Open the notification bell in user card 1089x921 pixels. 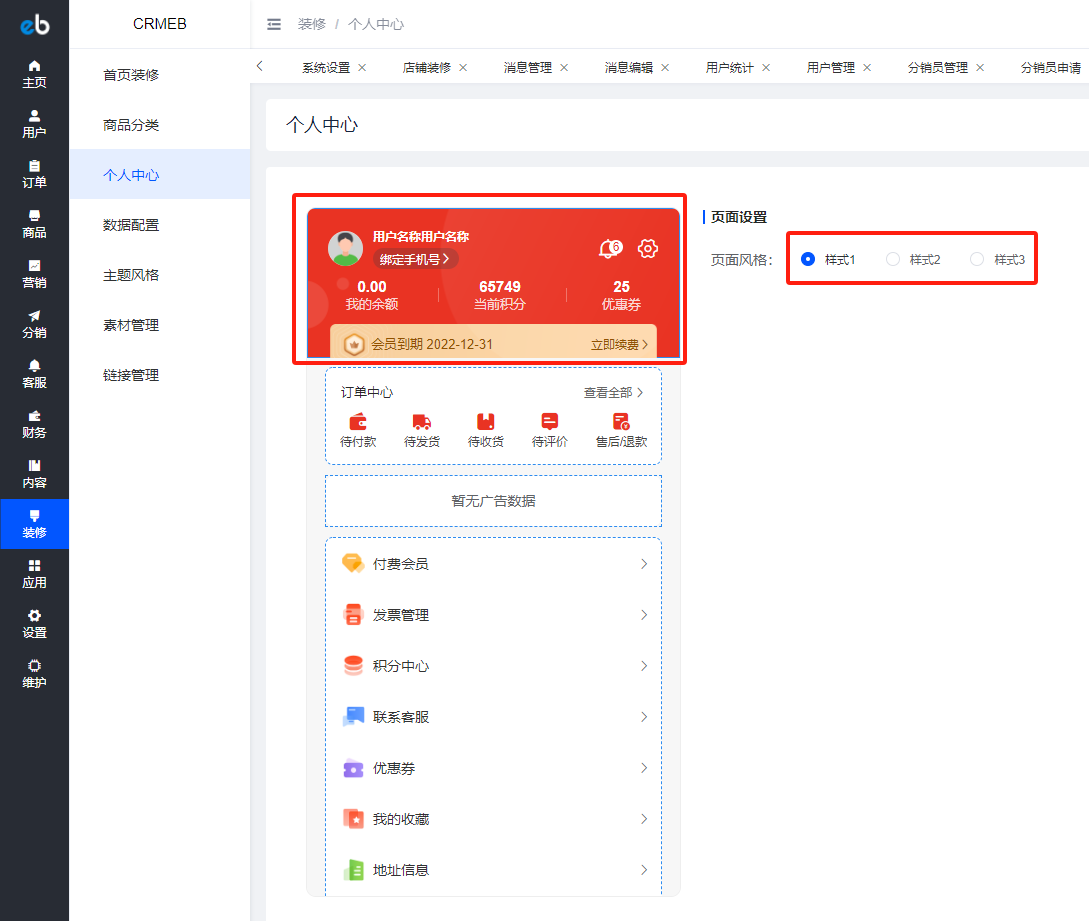pyautogui.click(x=610, y=248)
